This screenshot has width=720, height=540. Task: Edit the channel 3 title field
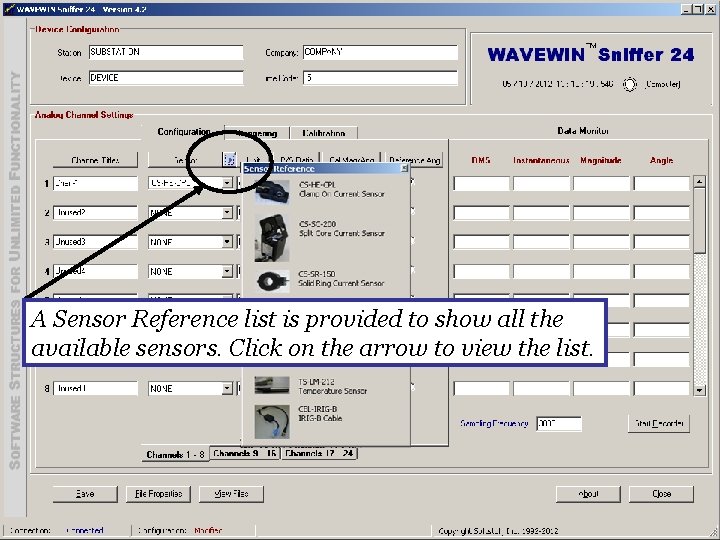95,242
